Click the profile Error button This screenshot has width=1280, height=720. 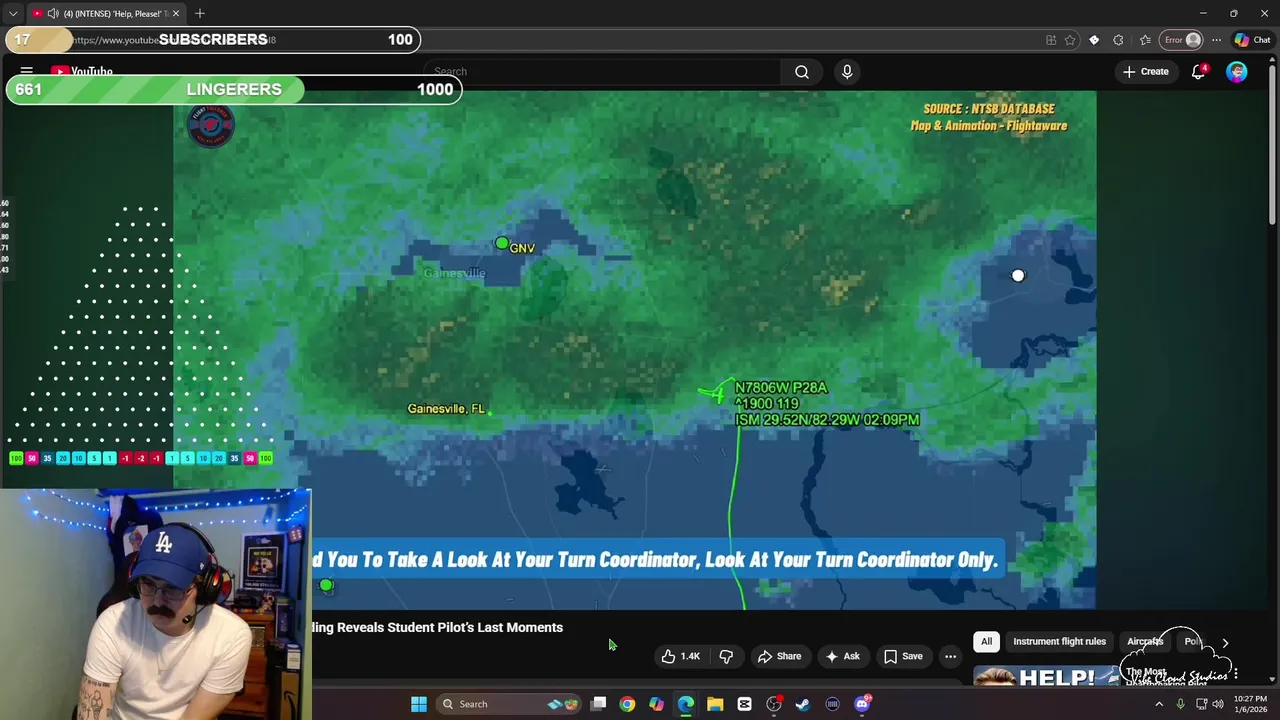pos(1181,40)
